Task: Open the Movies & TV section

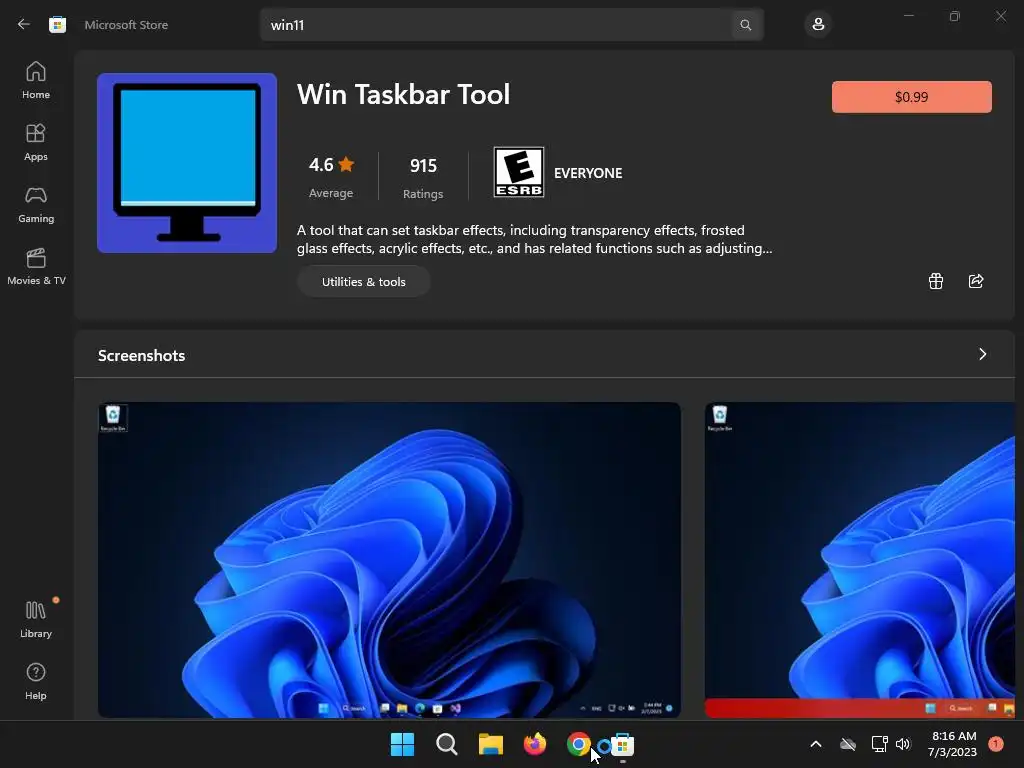Action: [x=36, y=266]
